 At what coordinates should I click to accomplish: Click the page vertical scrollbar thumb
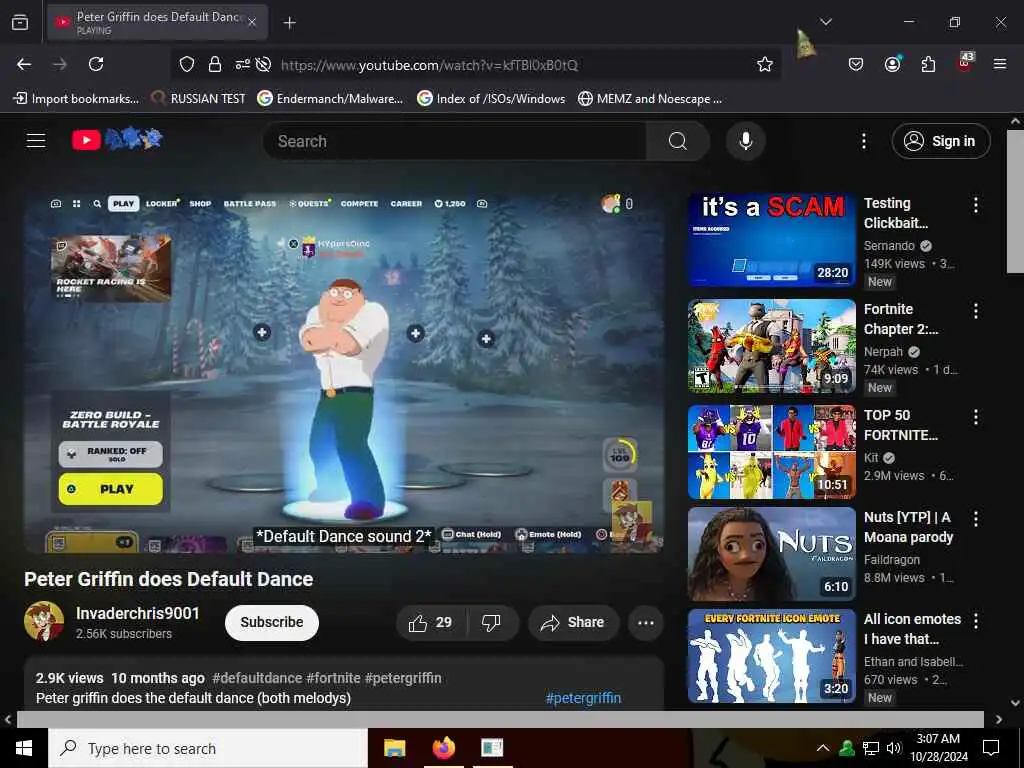1015,201
